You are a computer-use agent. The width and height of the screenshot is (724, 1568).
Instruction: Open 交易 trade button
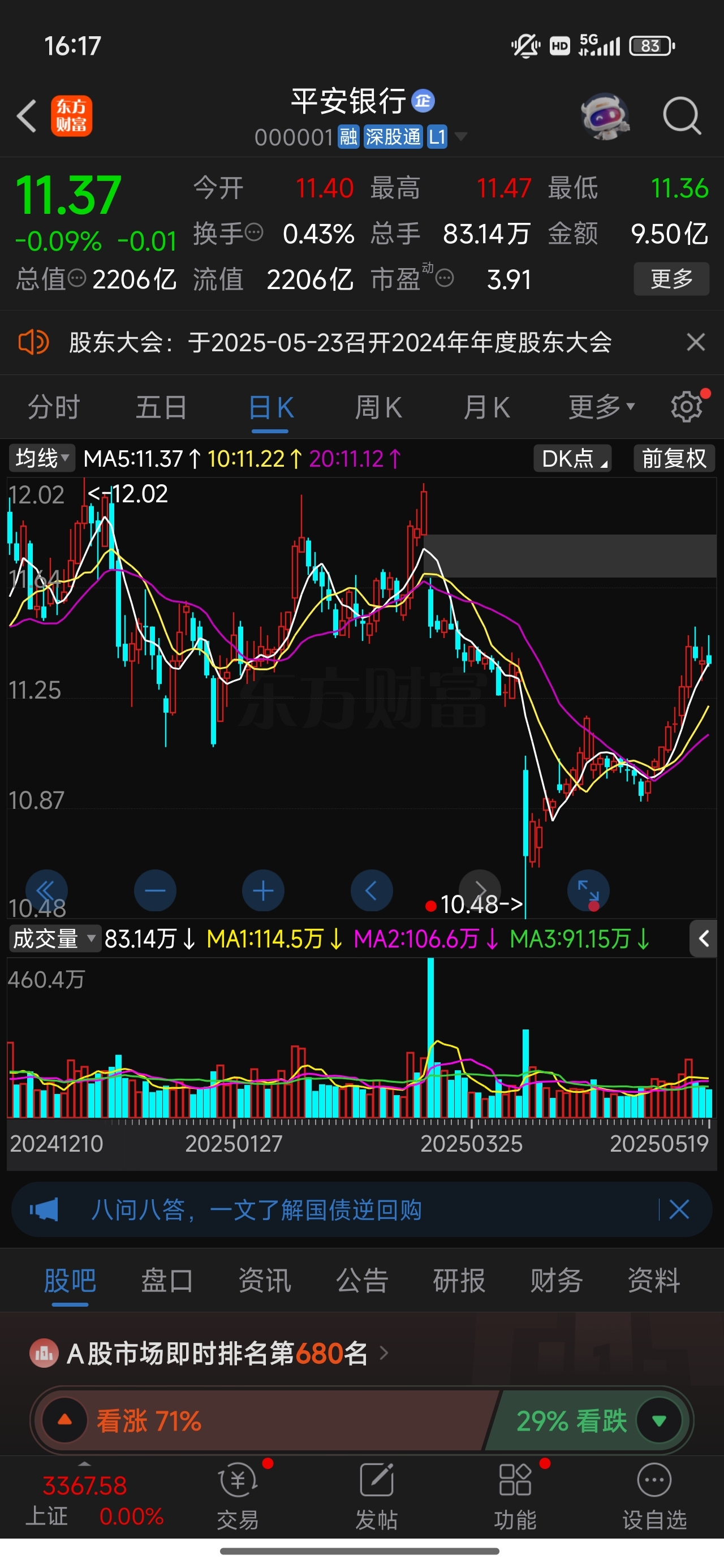point(238,1497)
